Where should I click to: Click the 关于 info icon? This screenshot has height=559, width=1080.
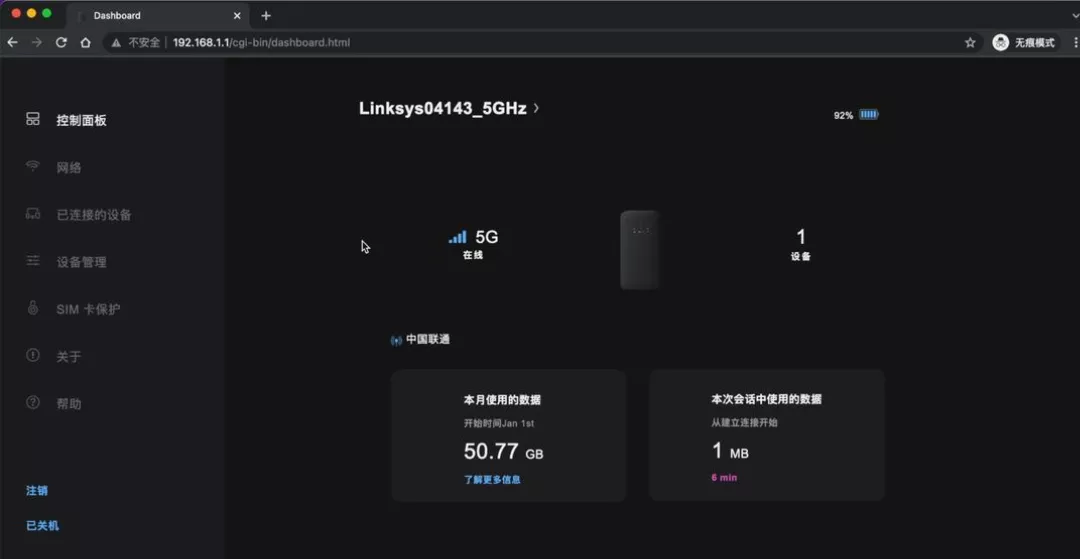(x=32, y=355)
